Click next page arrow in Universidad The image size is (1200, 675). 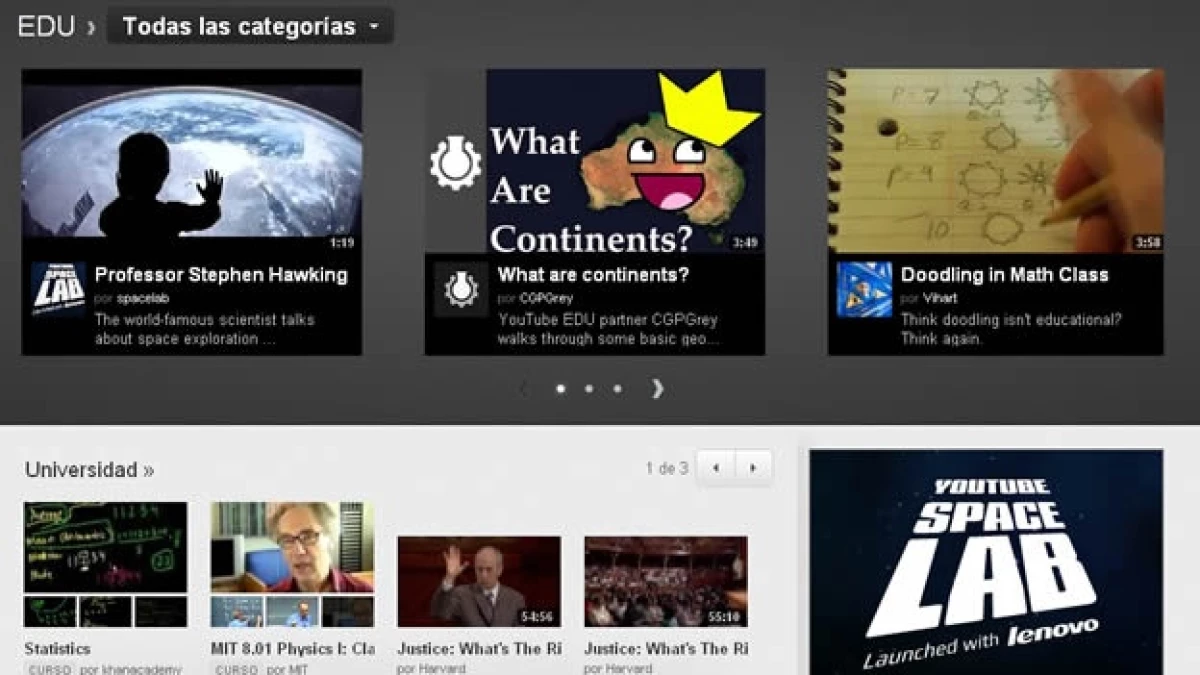754,467
